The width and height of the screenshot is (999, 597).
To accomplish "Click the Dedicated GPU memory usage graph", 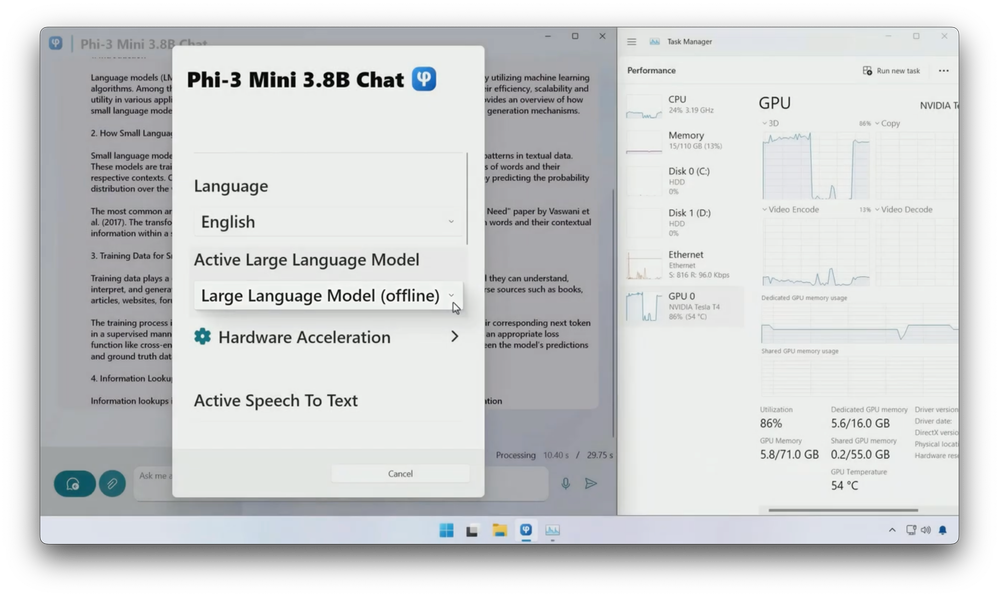I will (859, 324).
